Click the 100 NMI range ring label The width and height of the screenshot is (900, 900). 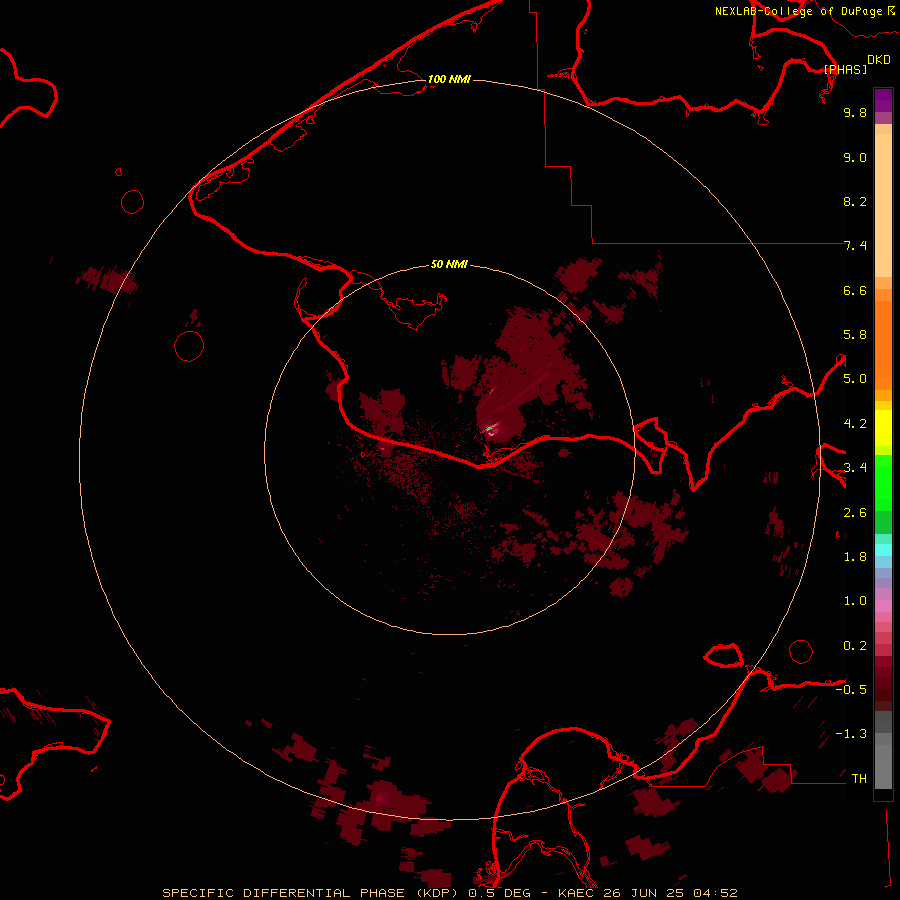tap(449, 79)
